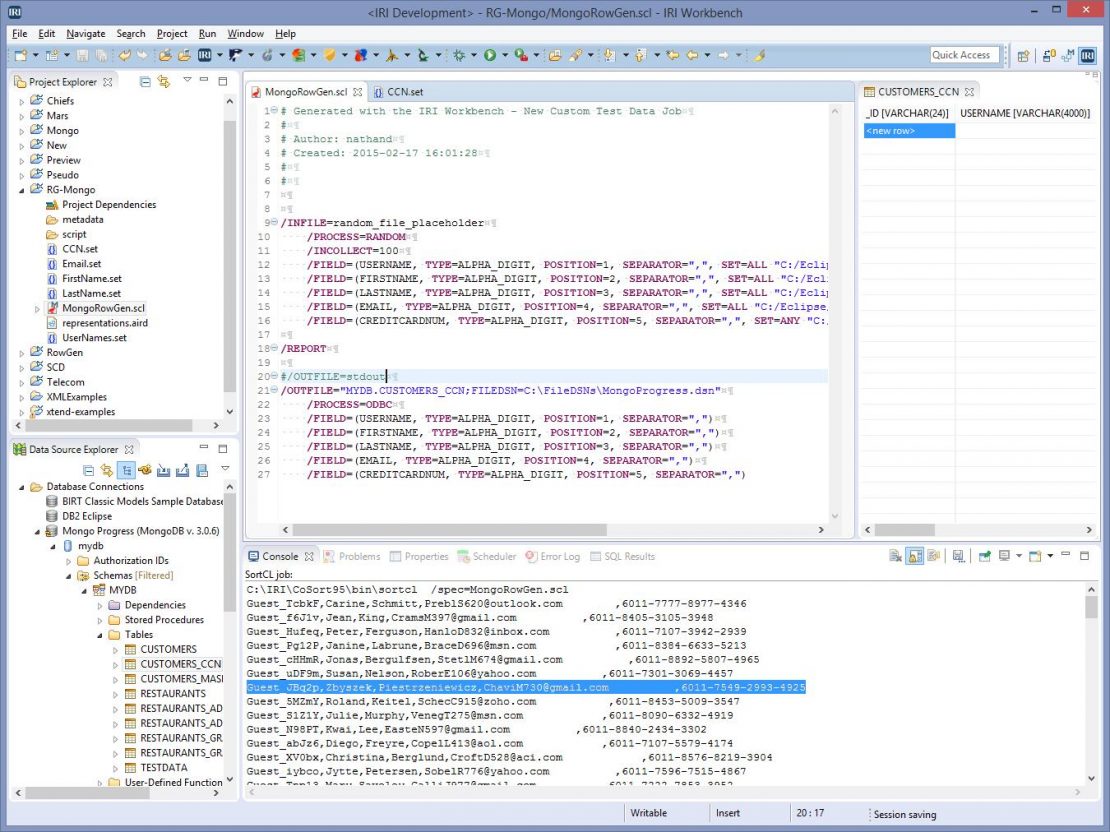Switch to the CCN.set editor tab
Image resolution: width=1110 pixels, height=832 pixels.
tap(398, 92)
